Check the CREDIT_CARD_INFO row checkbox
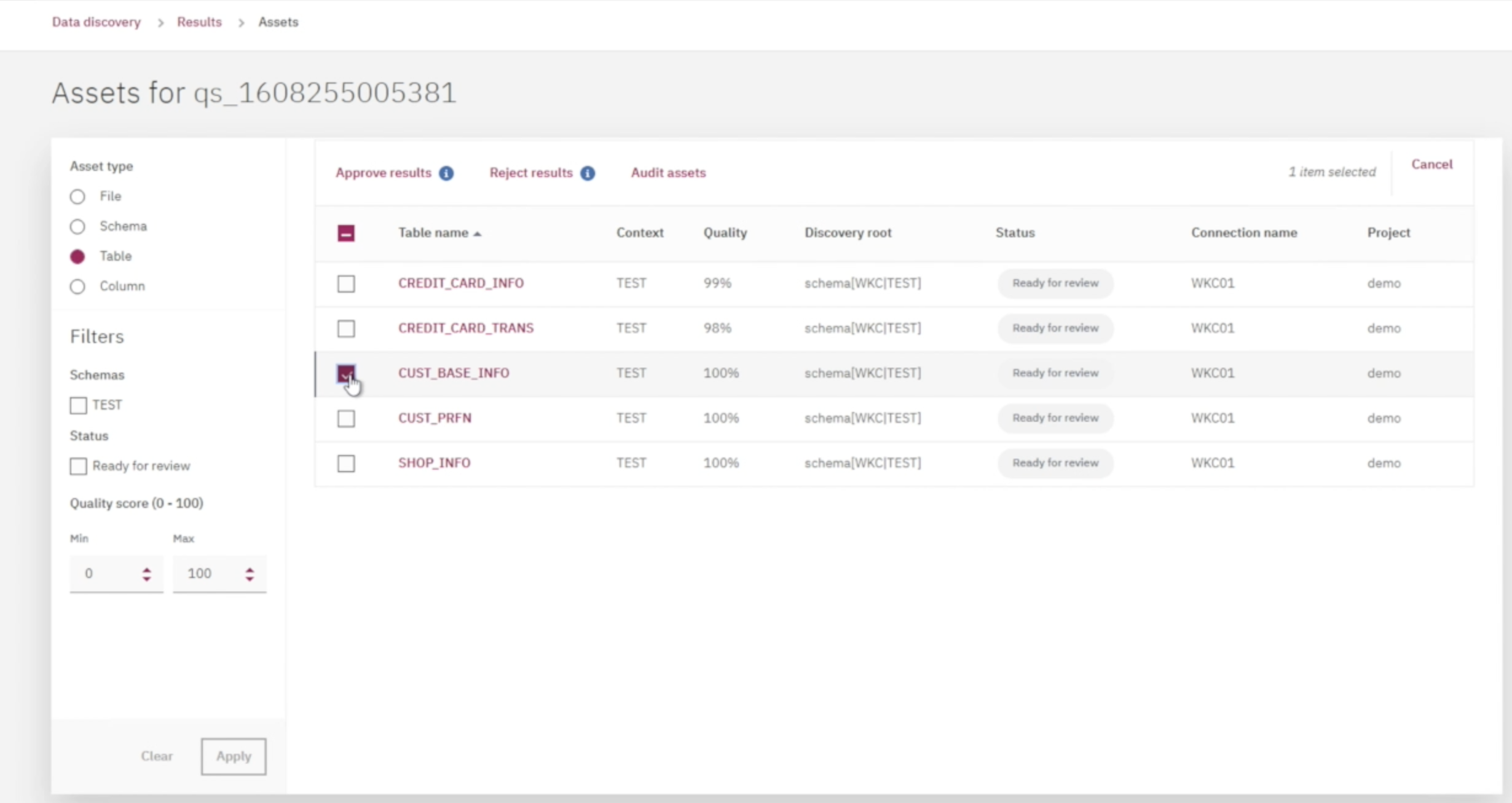Viewport: 1512px width, 803px height. tap(346, 283)
